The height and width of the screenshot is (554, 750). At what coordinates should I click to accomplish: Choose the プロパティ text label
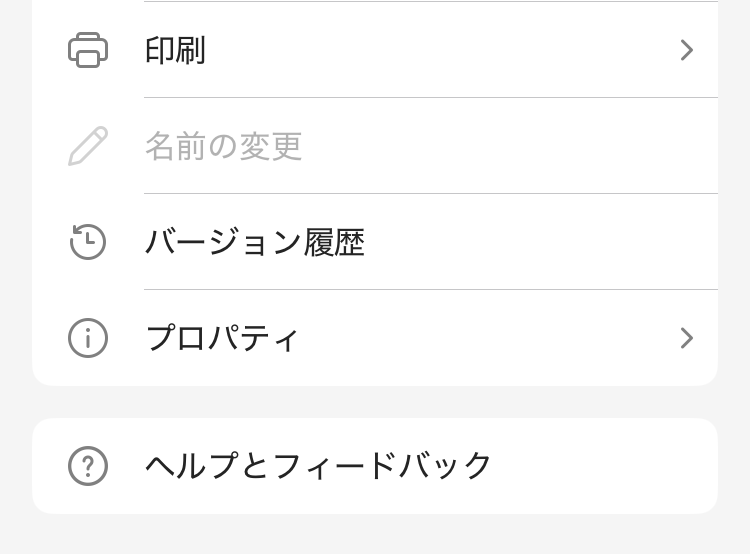[222, 338]
